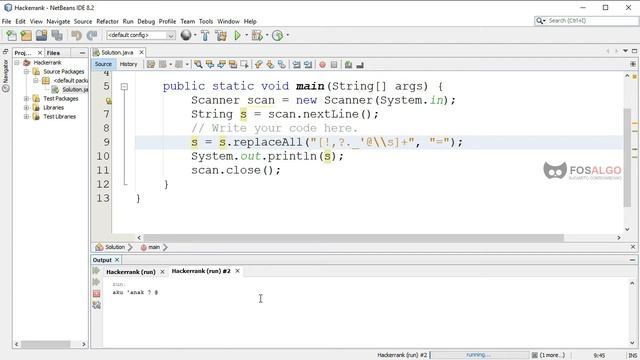Click the Profile Project icon
The height and width of the screenshot is (360, 640).
(278, 36)
